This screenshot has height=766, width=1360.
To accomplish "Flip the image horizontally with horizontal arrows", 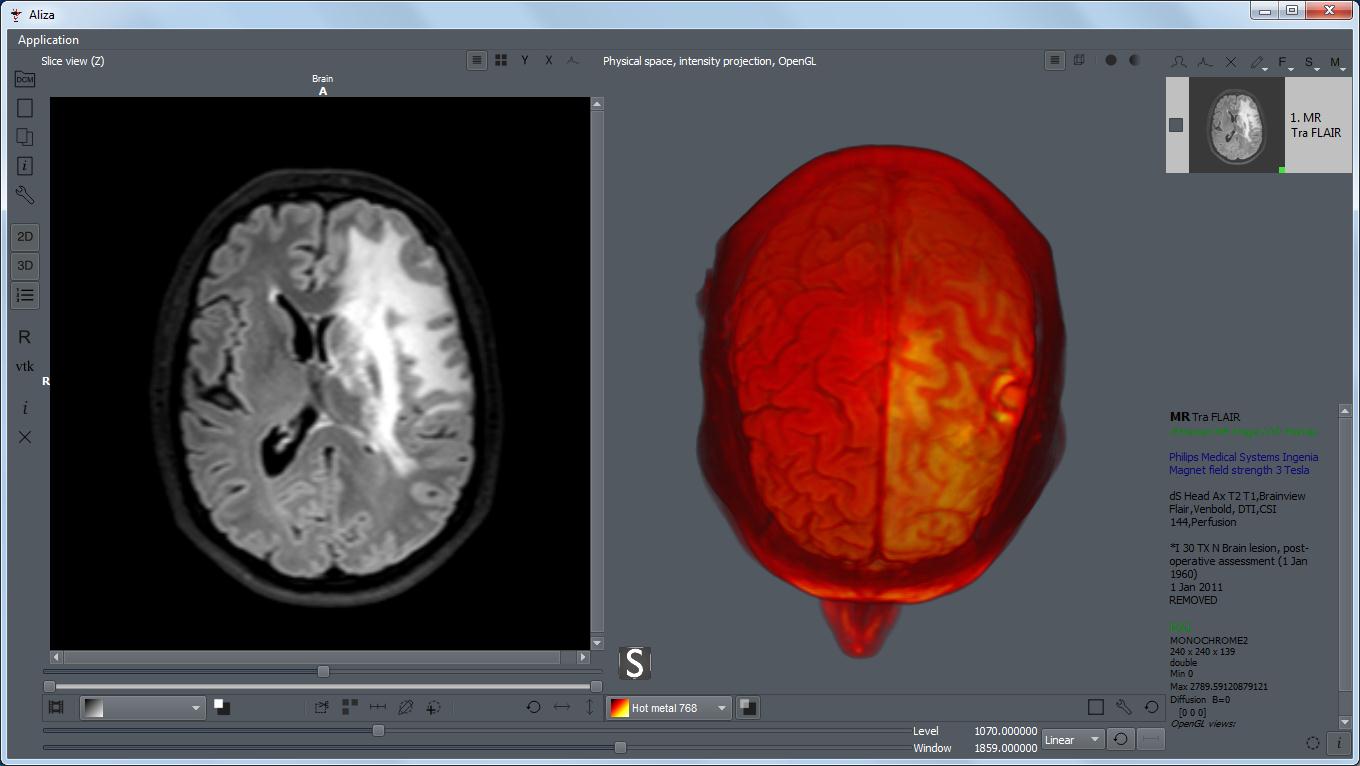I will (562, 707).
